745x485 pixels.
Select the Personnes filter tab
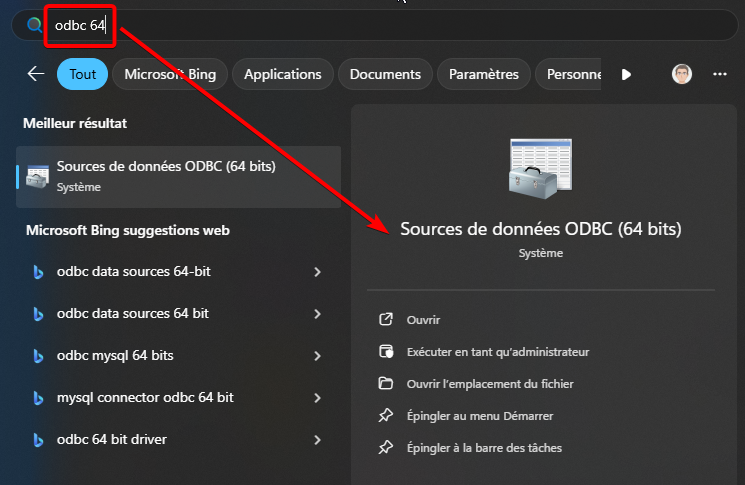pyautogui.click(x=570, y=74)
